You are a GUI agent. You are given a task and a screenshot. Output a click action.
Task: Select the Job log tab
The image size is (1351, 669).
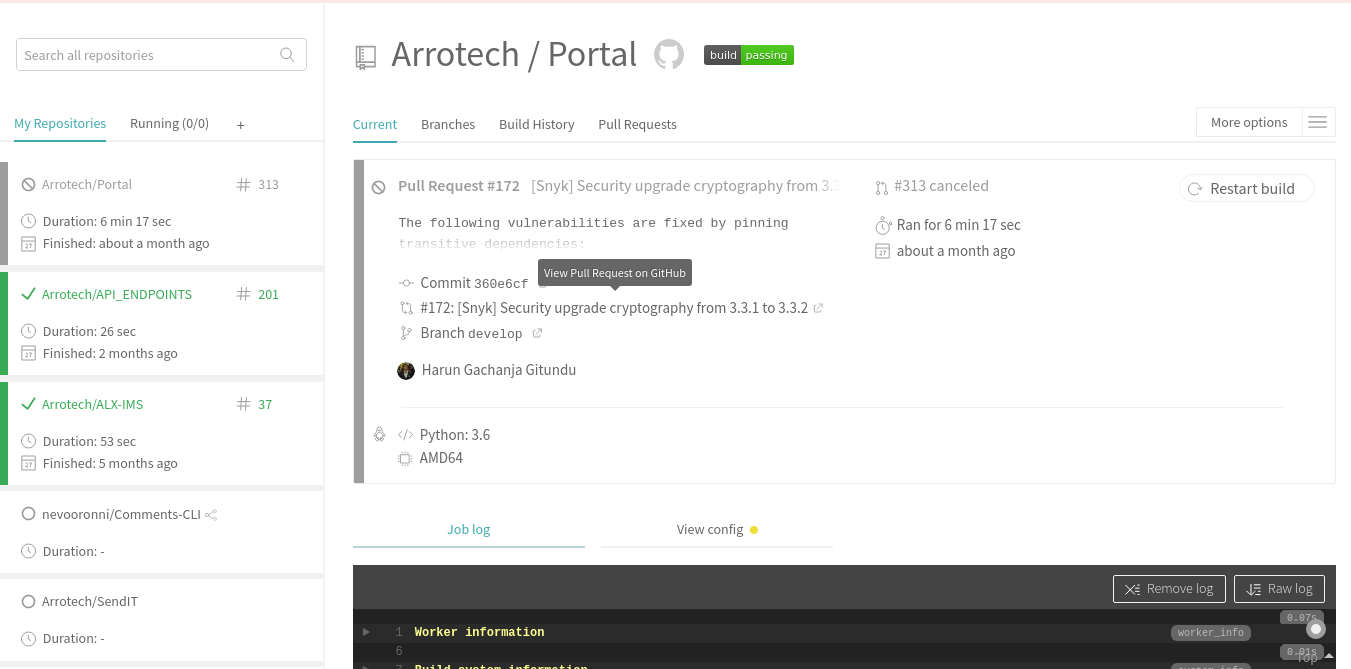(x=468, y=529)
